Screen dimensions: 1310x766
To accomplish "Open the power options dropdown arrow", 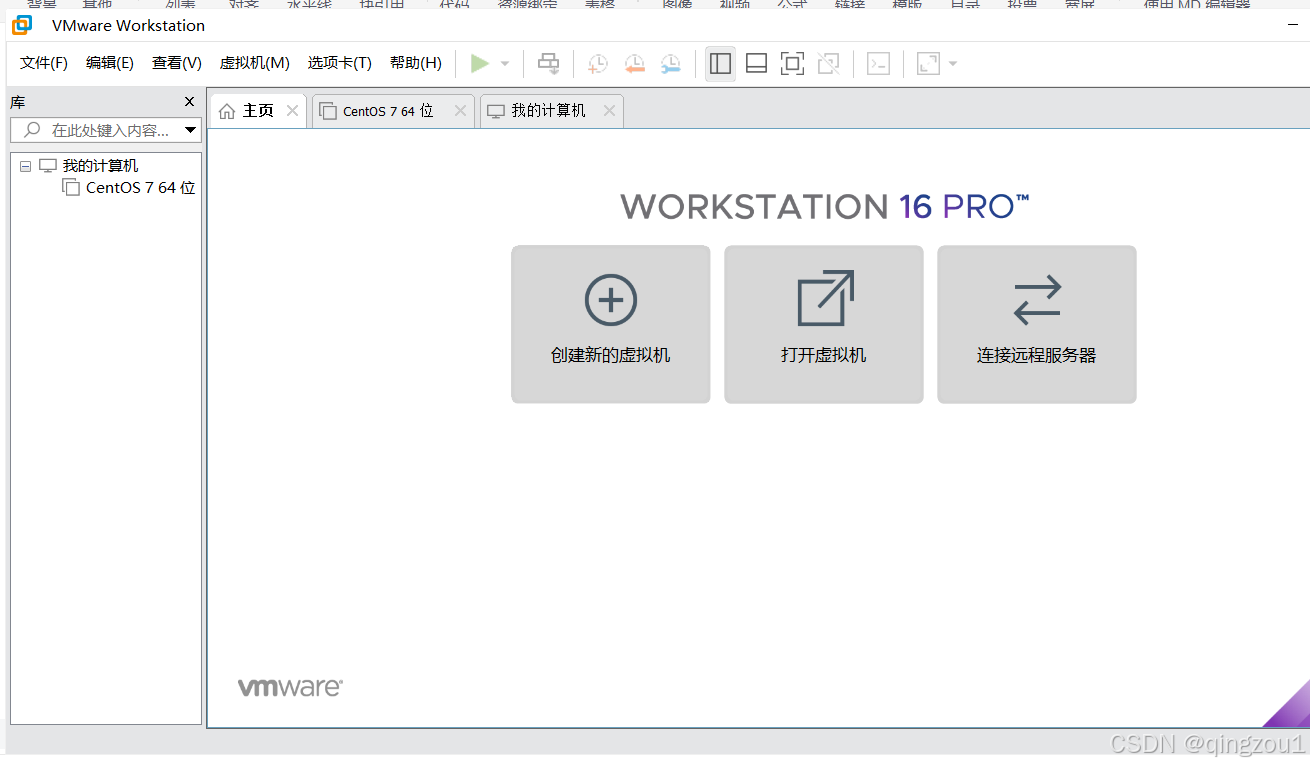I will pos(505,64).
